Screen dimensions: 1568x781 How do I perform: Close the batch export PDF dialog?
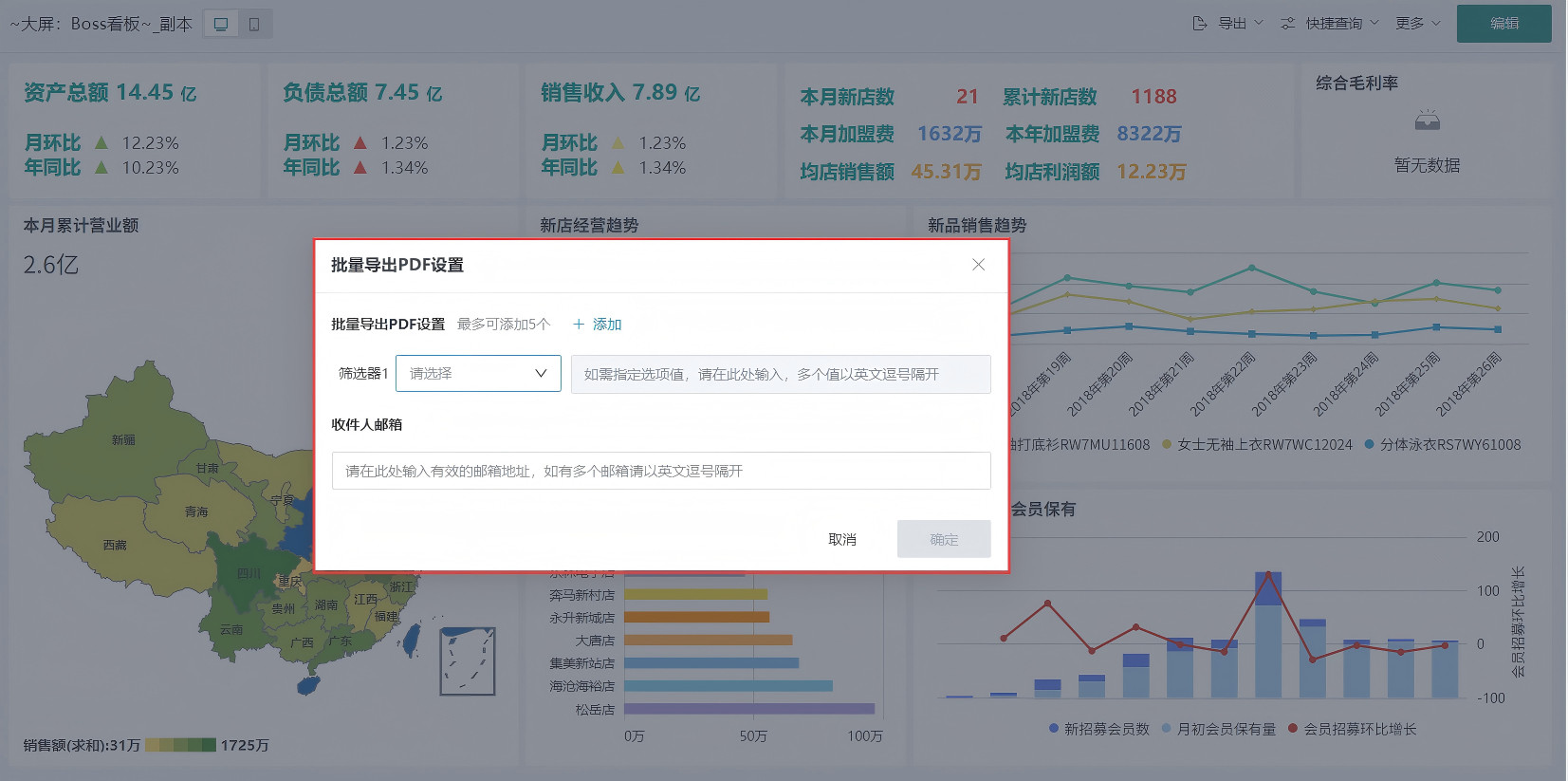978,265
